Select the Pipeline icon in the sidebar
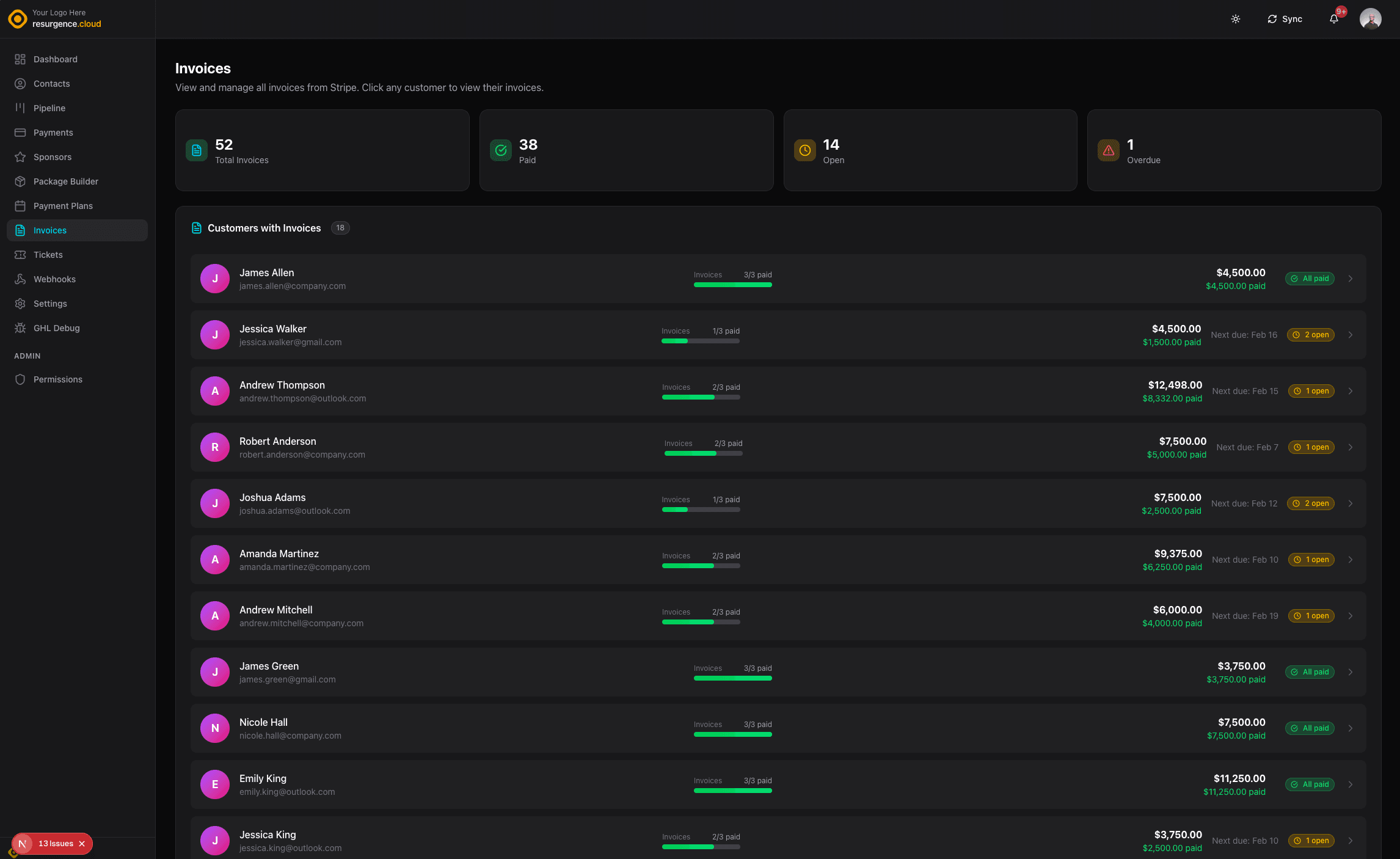This screenshot has width=1400, height=859. [x=21, y=108]
